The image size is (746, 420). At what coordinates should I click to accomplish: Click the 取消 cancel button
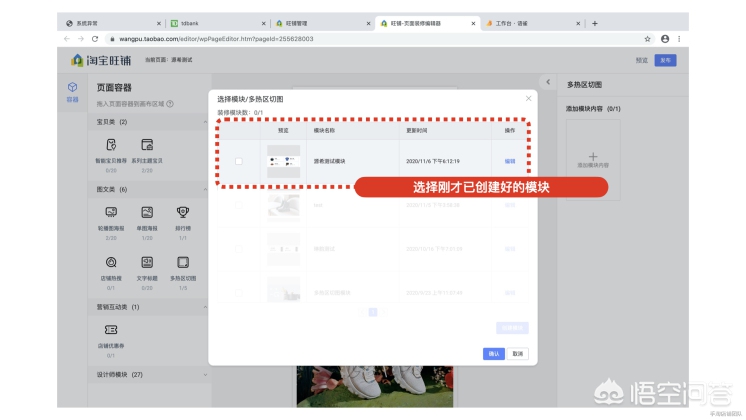coord(518,353)
